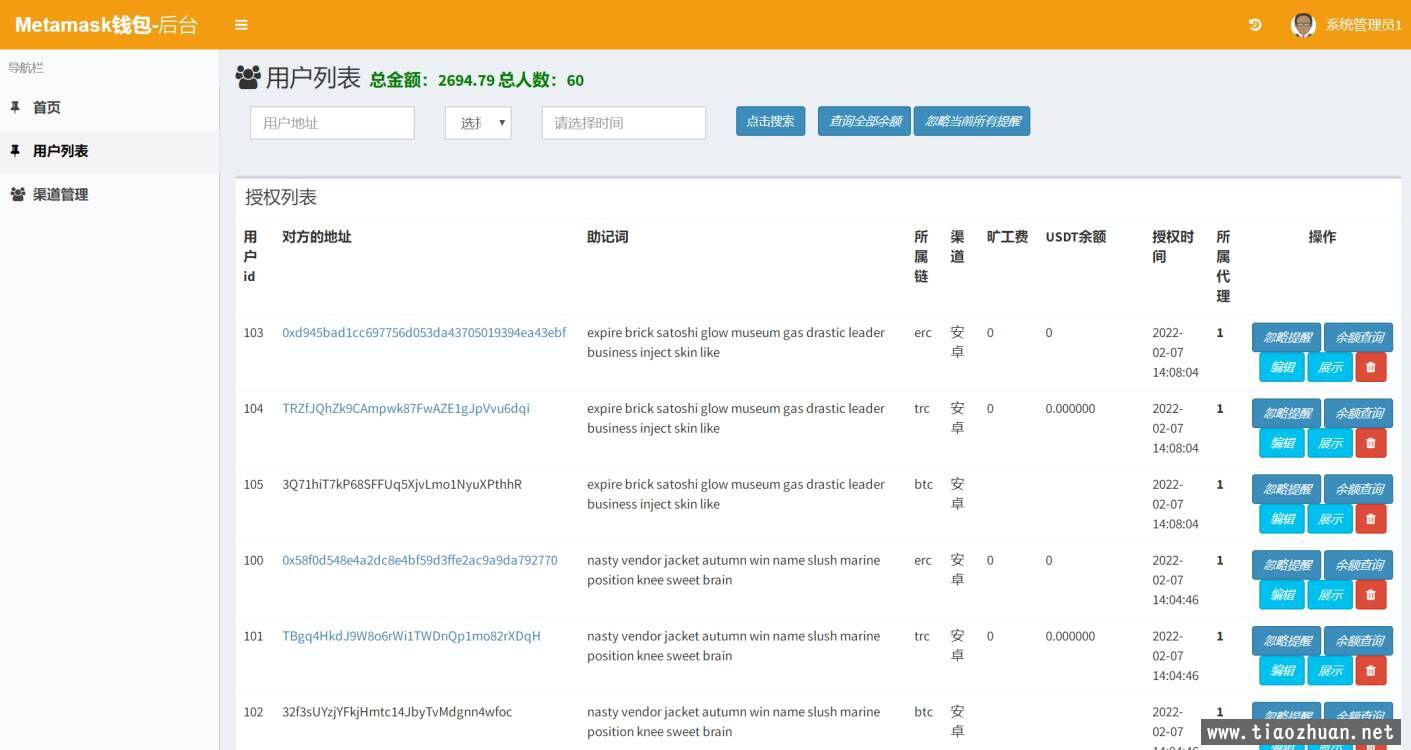
Task: Click the 忽略当前所有提醒 button
Action: 972,121
